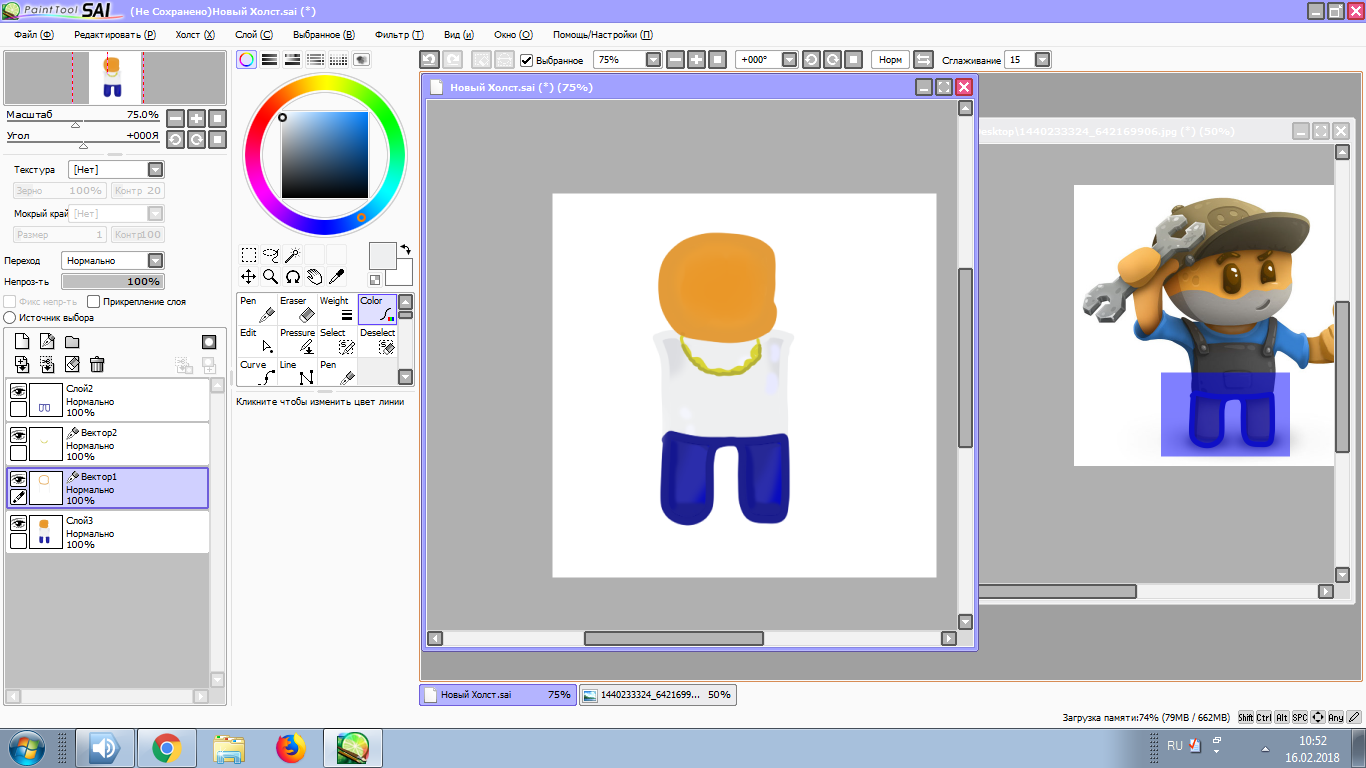This screenshot has width=1366, height=768.
Task: Choose the Deselect vector tool
Action: (x=377, y=342)
